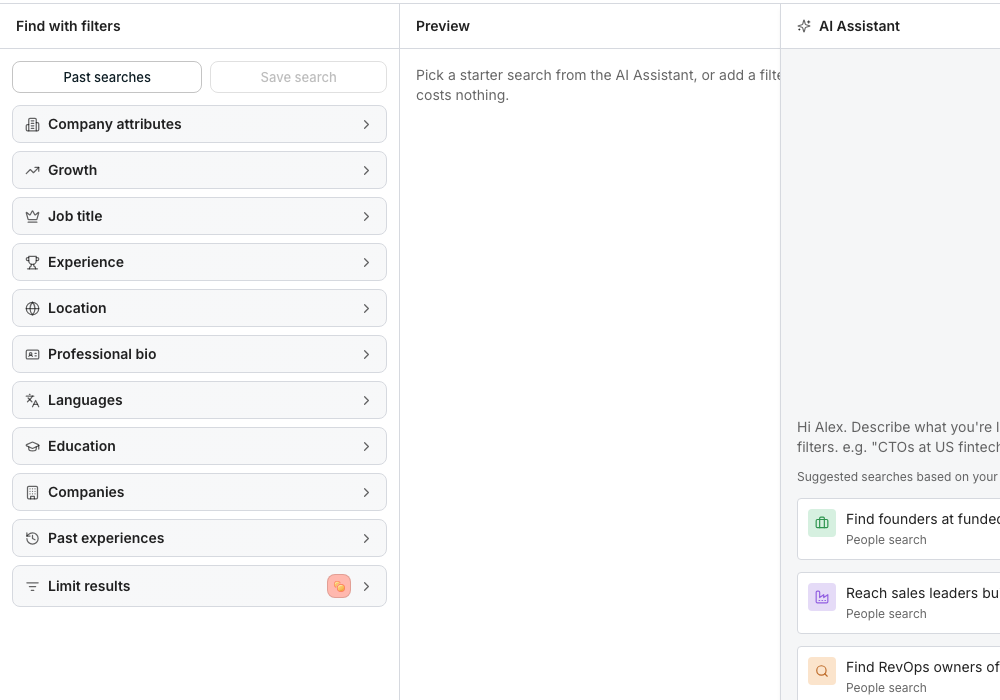
Task: Select the Find RevOps owners suggestion
Action: coord(899,673)
